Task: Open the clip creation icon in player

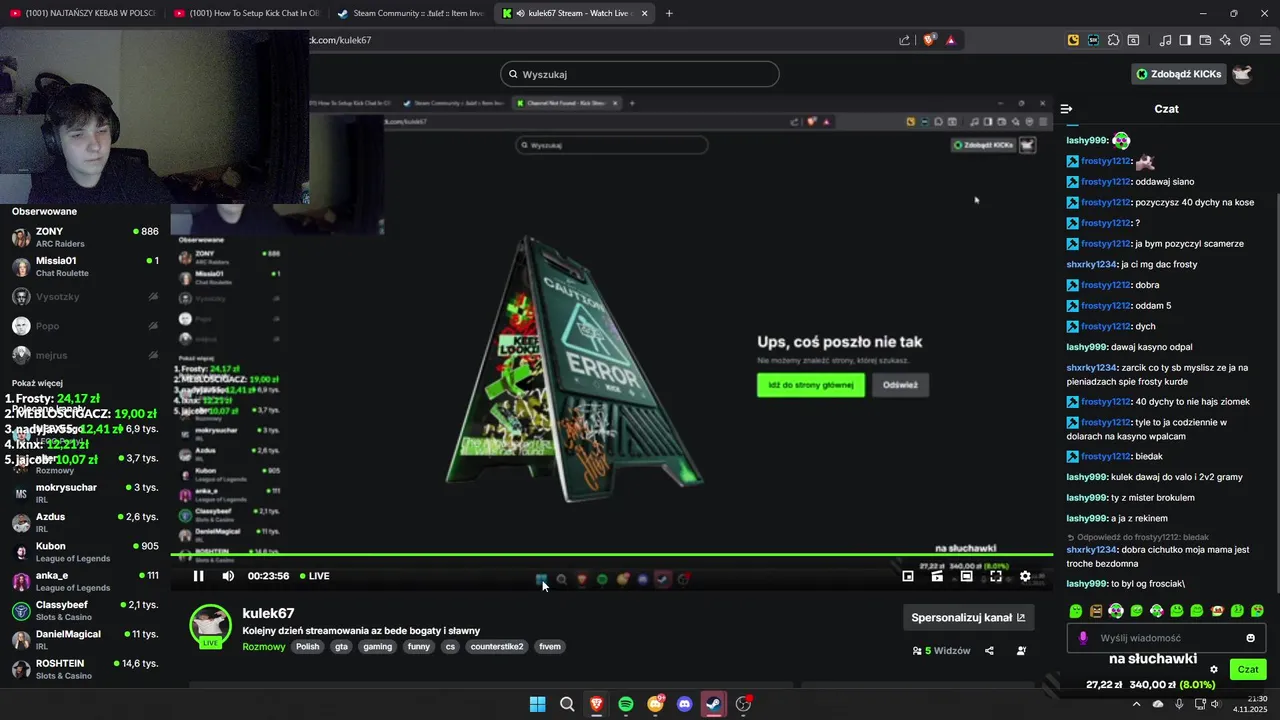Action: [x=937, y=576]
